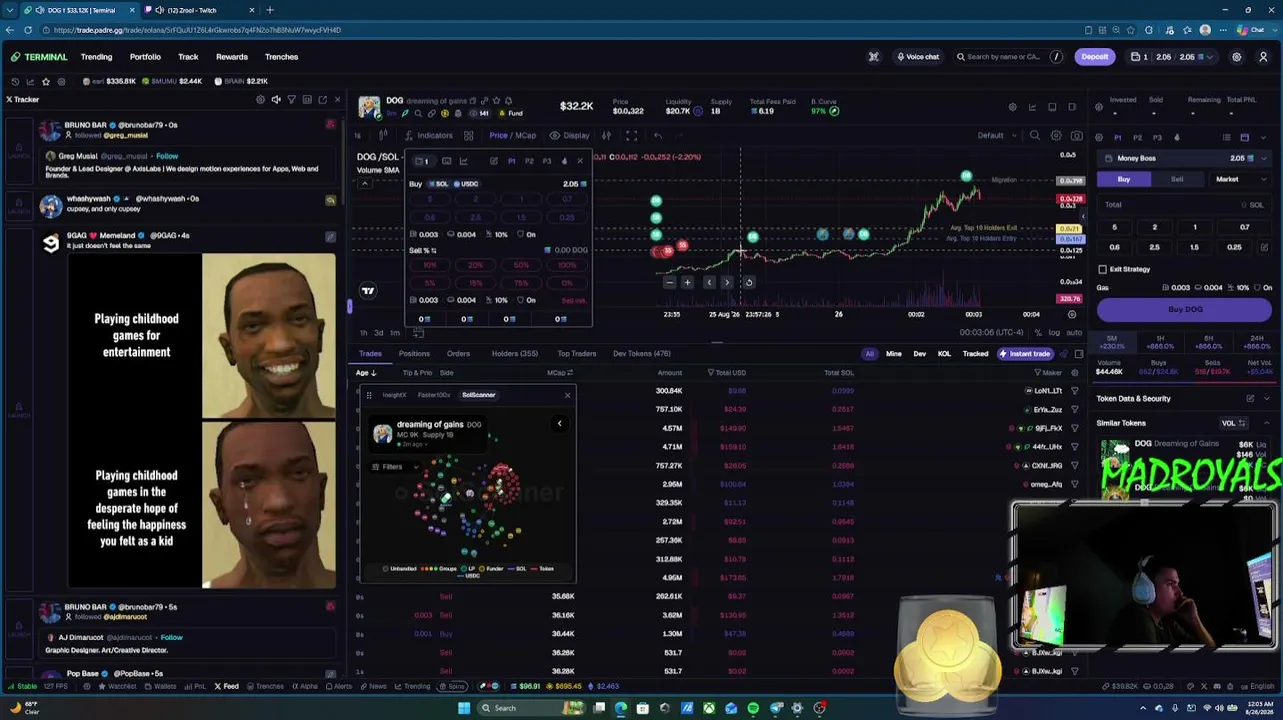Switch to Sell in the right trade panel
The image size is (1283, 720).
click(1177, 179)
